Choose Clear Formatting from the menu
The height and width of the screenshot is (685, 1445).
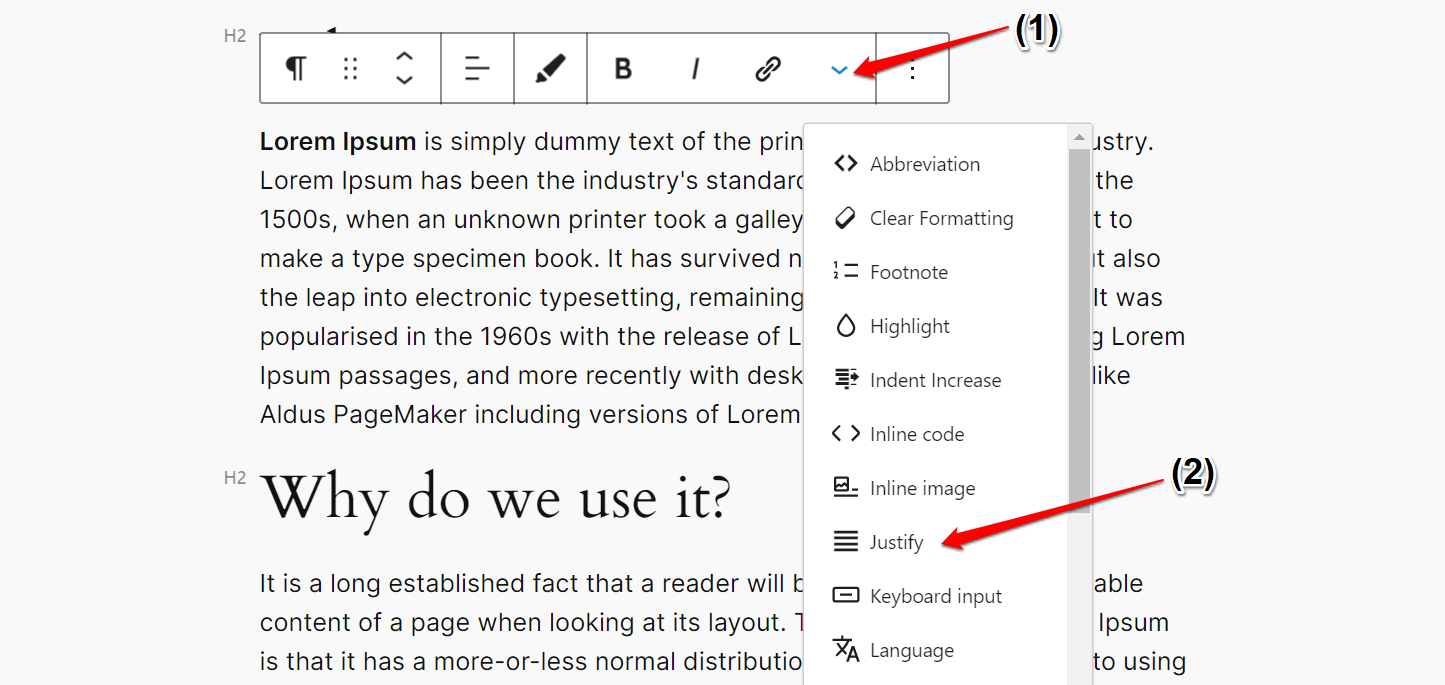pos(941,217)
